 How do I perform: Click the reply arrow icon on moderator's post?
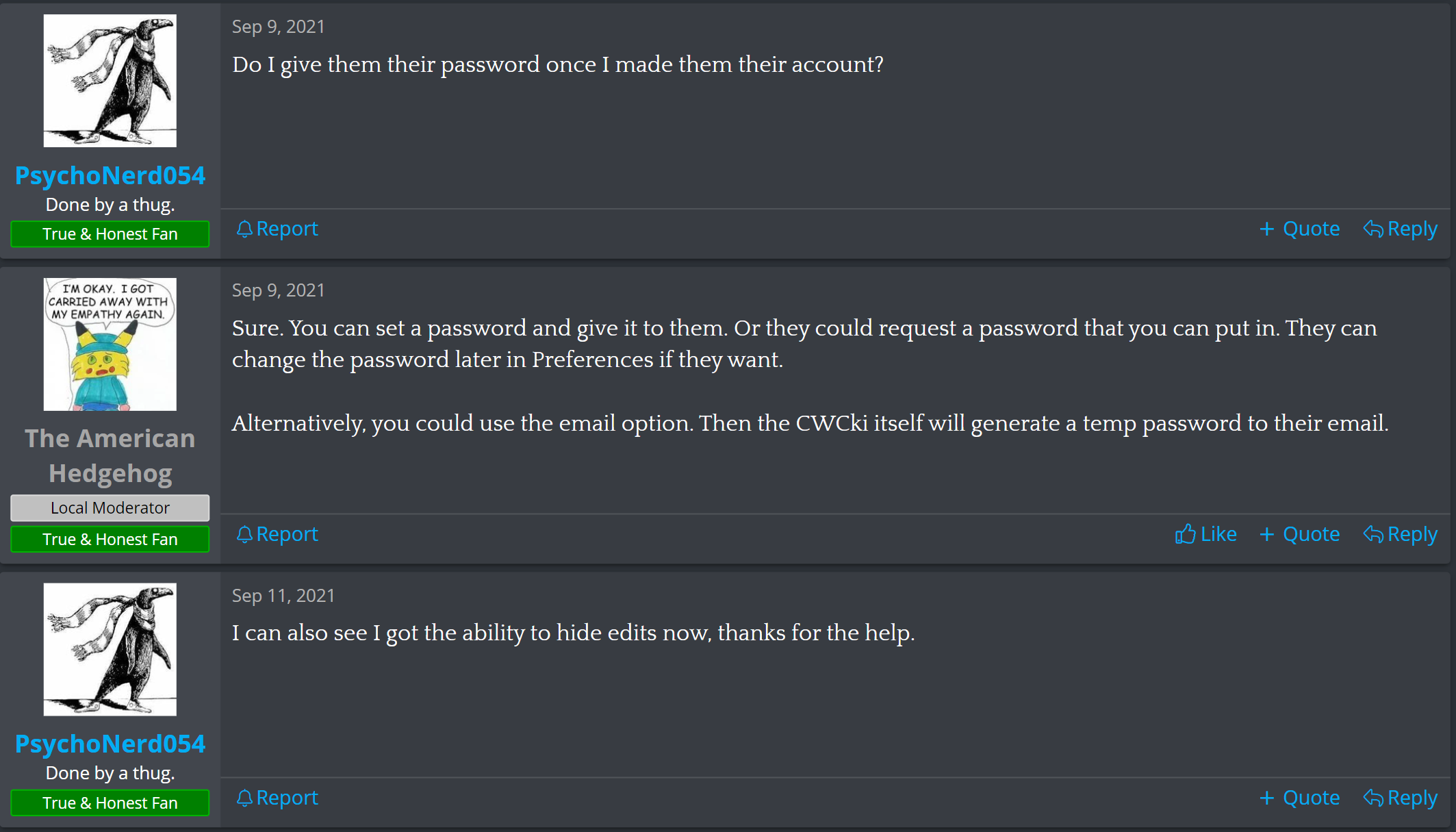tap(1372, 534)
